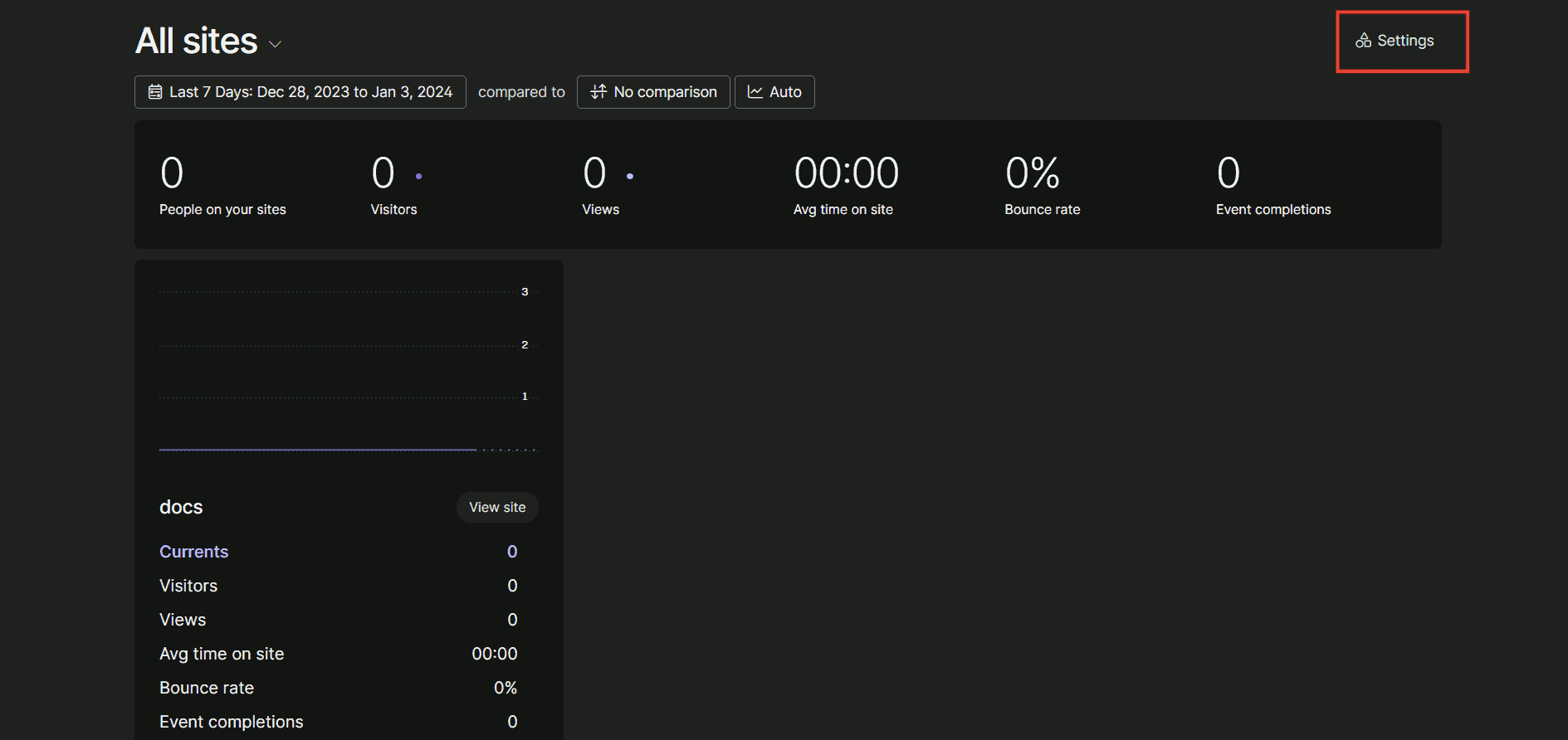Click the comparison arrows icon
The image size is (1568, 740).
tap(598, 92)
